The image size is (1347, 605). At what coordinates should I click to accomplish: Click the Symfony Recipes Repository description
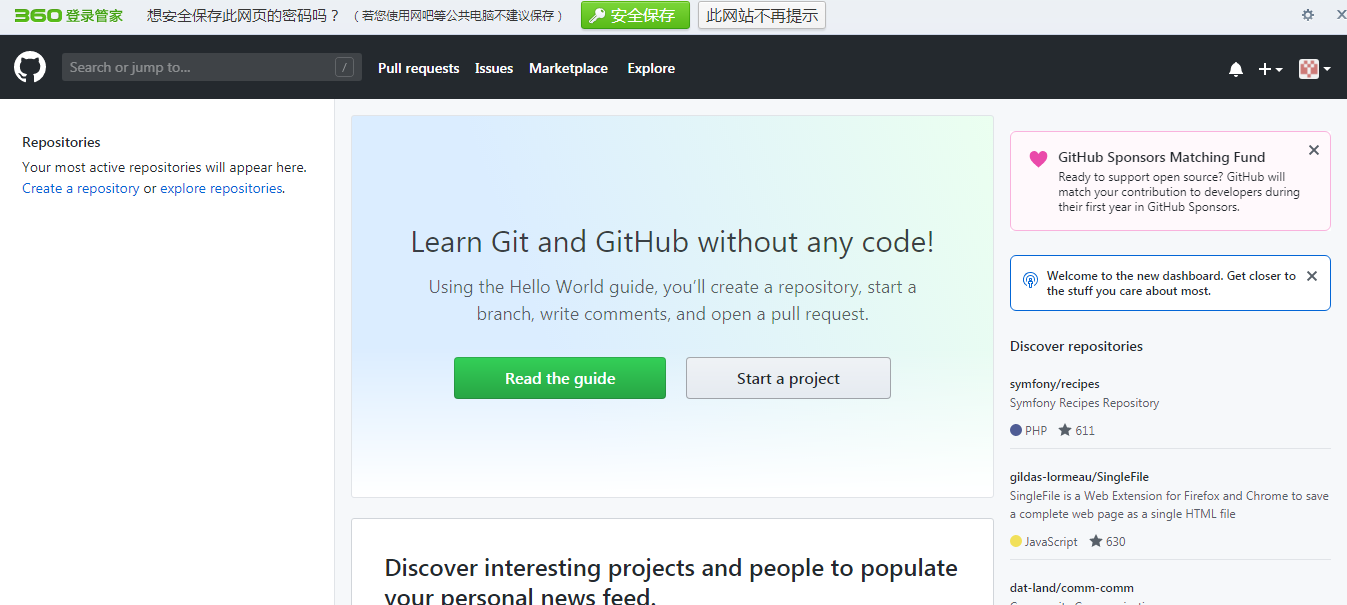pyautogui.click(x=1084, y=403)
